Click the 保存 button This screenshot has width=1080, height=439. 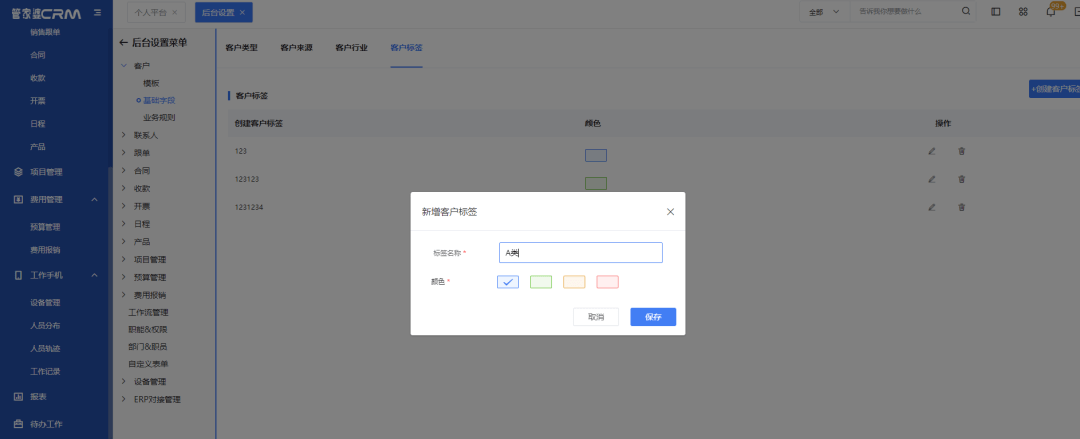(x=653, y=316)
